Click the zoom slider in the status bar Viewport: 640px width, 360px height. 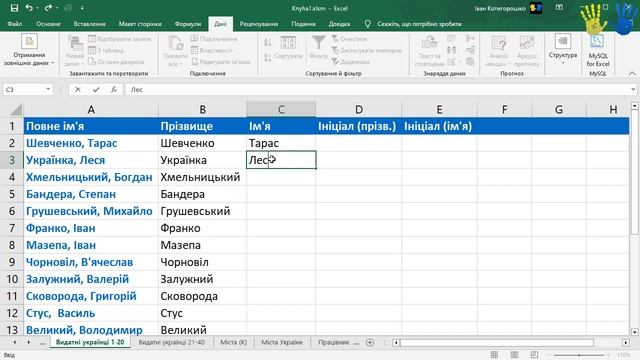pos(579,355)
